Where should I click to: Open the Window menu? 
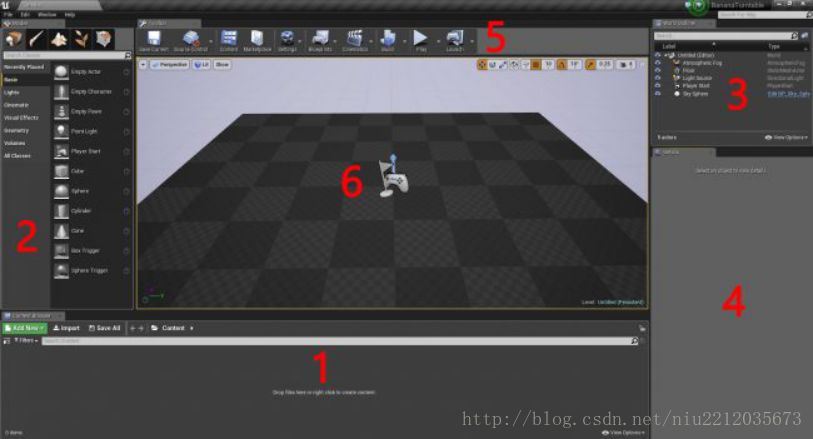tap(47, 15)
